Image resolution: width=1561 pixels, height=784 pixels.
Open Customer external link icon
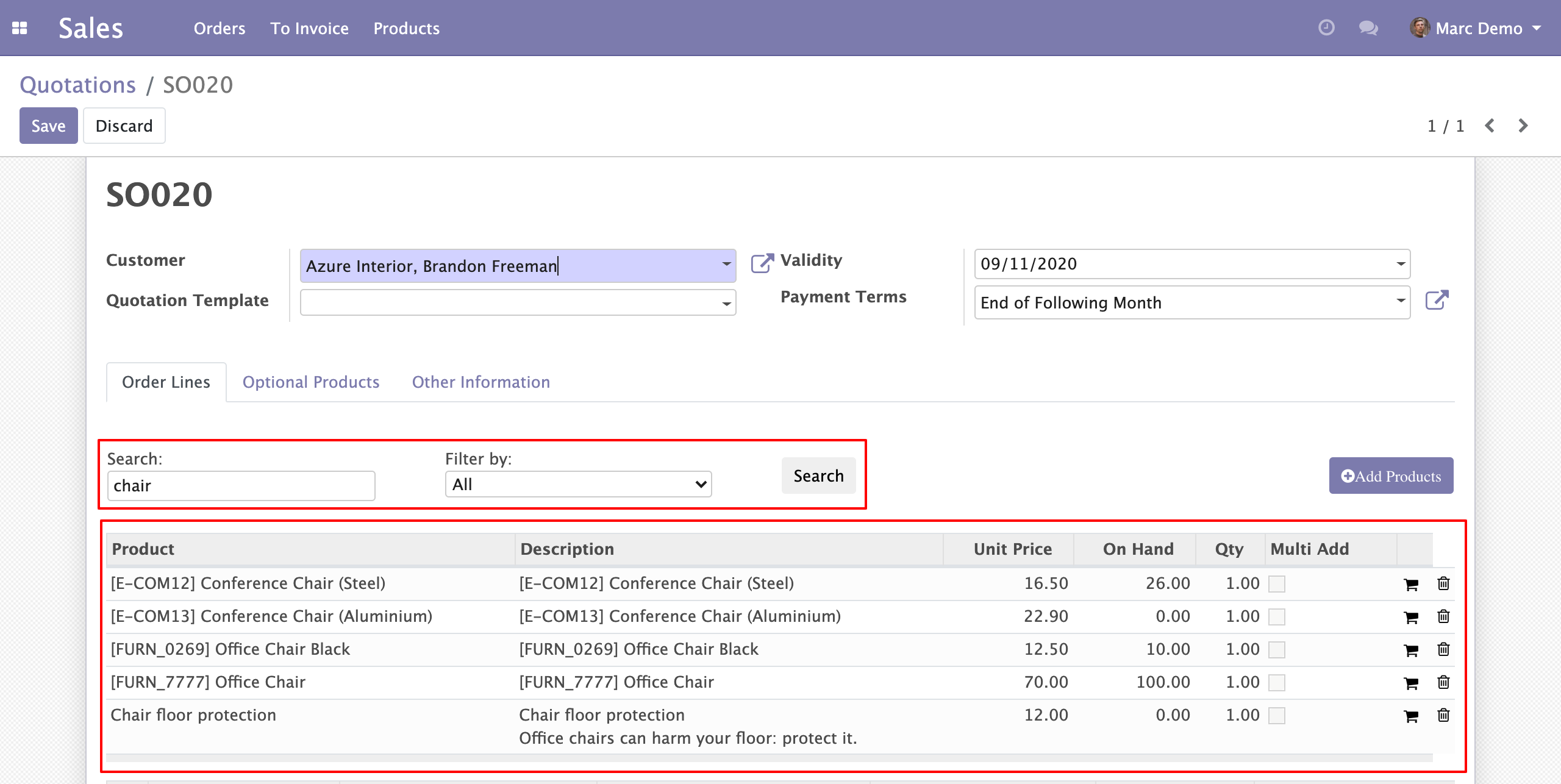(x=762, y=263)
